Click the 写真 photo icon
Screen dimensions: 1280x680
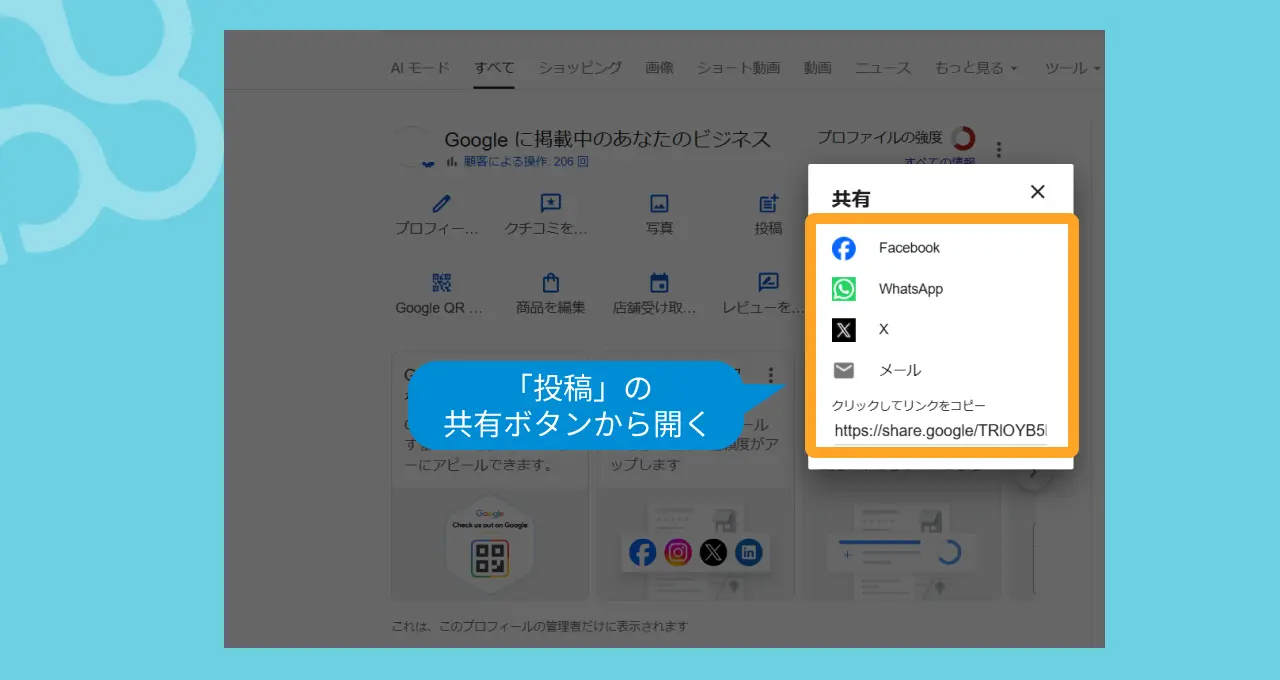659,204
